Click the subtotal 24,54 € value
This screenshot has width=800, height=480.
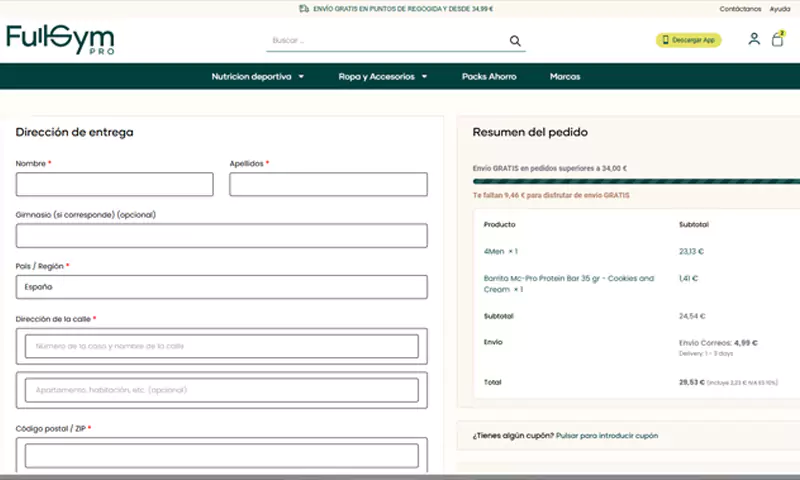692,316
